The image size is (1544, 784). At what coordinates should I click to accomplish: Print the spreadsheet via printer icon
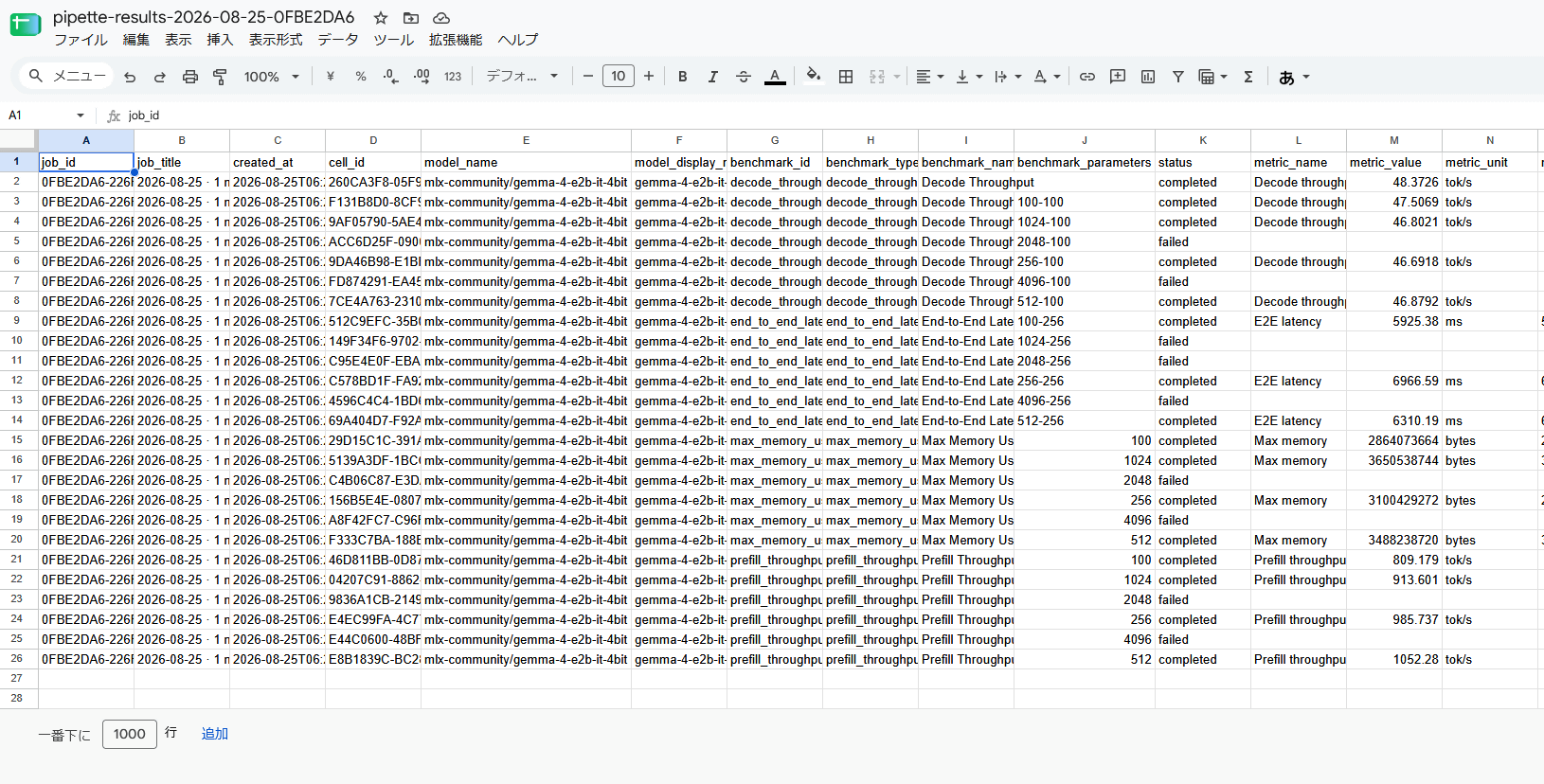[x=190, y=77]
